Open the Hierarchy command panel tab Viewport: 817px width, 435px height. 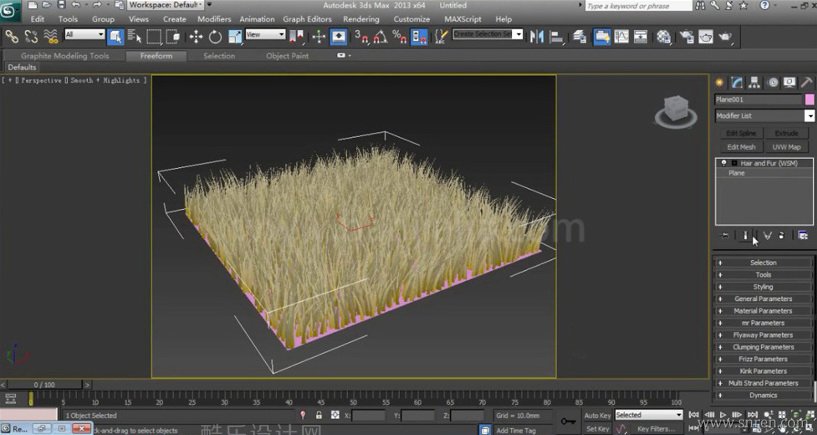coord(755,82)
